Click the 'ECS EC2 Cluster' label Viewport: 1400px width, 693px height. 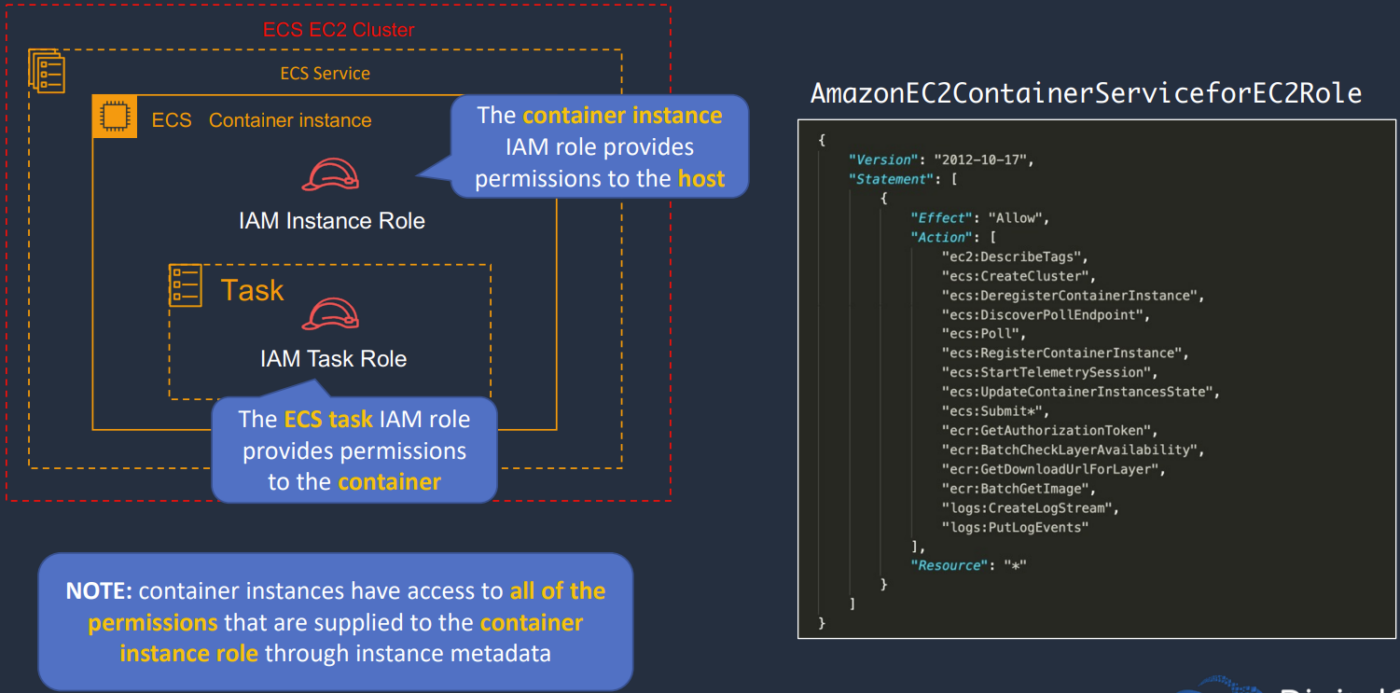coord(339,29)
